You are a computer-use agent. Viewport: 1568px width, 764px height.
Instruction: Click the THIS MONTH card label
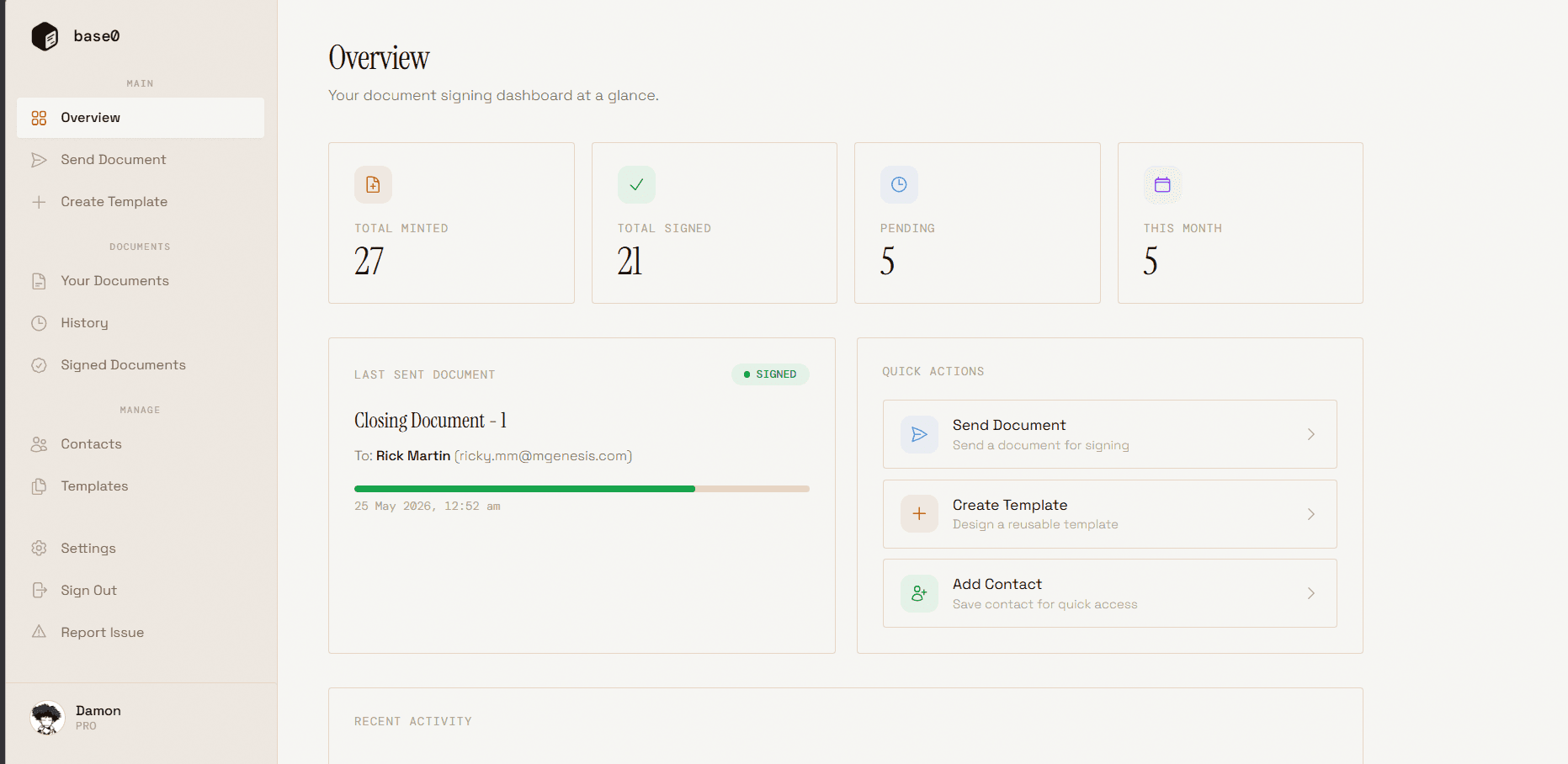[x=1183, y=228]
